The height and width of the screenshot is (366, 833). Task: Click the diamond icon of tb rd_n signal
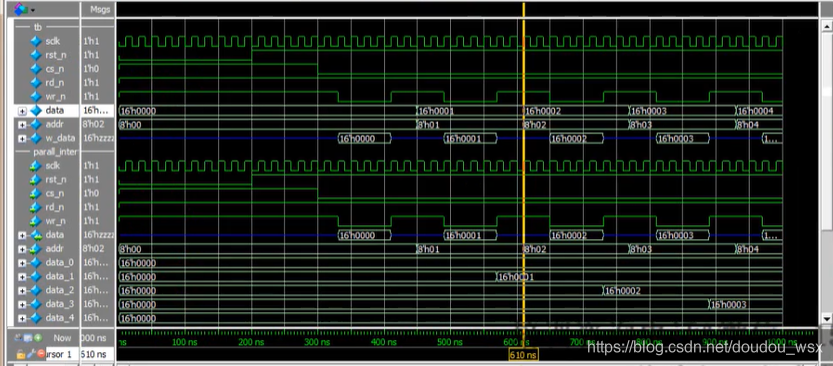(x=36, y=83)
